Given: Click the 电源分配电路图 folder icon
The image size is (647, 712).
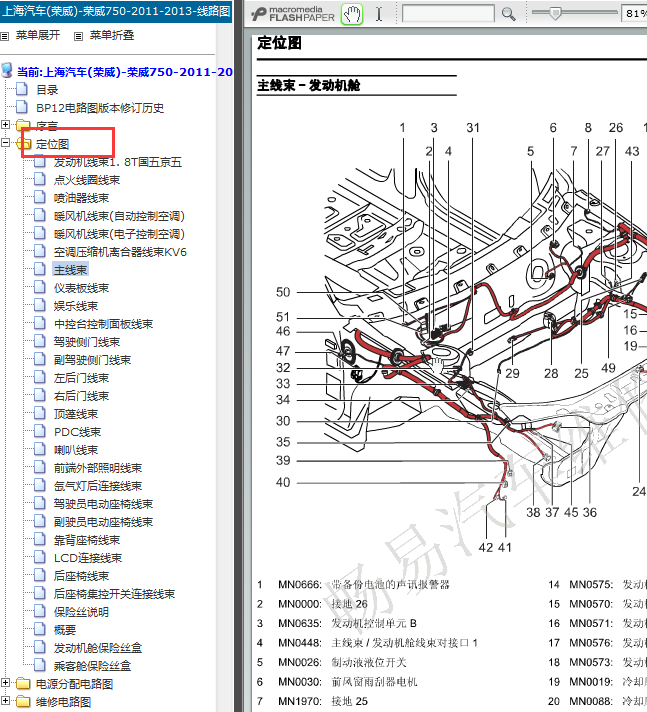Looking at the screenshot, I should (x=23, y=683).
